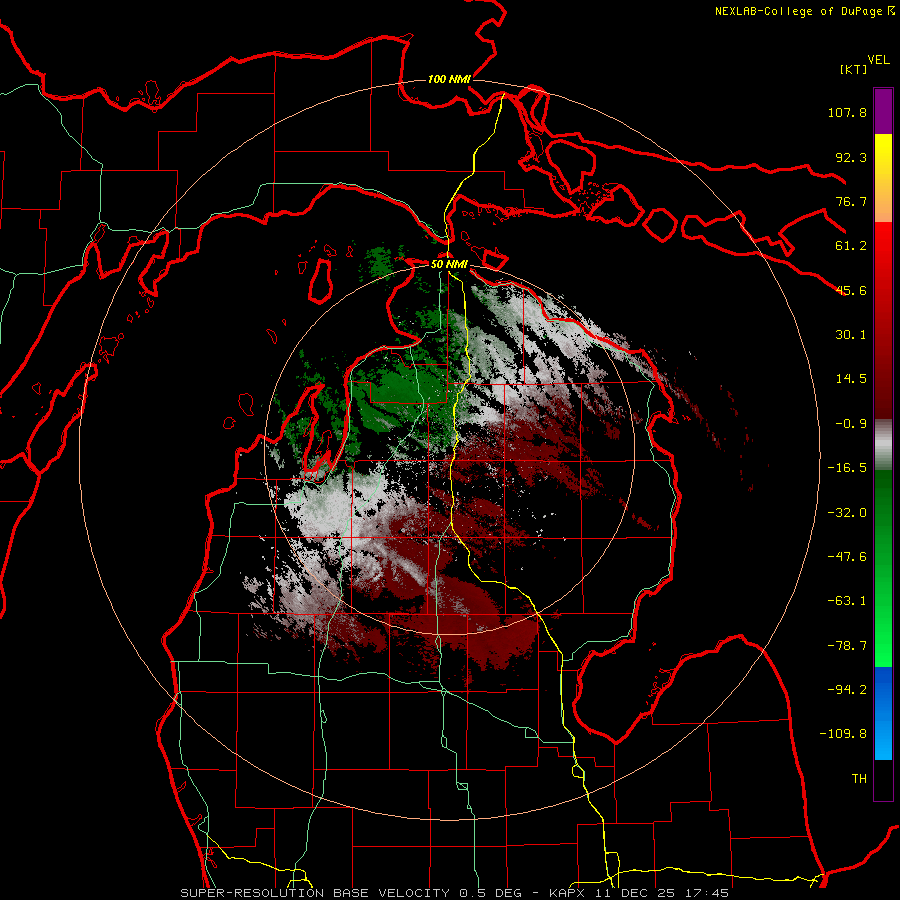Click the 50 NMI range ring label
The image size is (900, 900).
point(449,265)
